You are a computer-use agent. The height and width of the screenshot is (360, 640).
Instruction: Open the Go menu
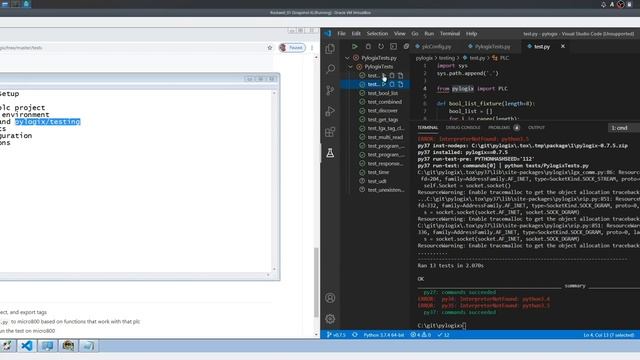click(x=415, y=33)
